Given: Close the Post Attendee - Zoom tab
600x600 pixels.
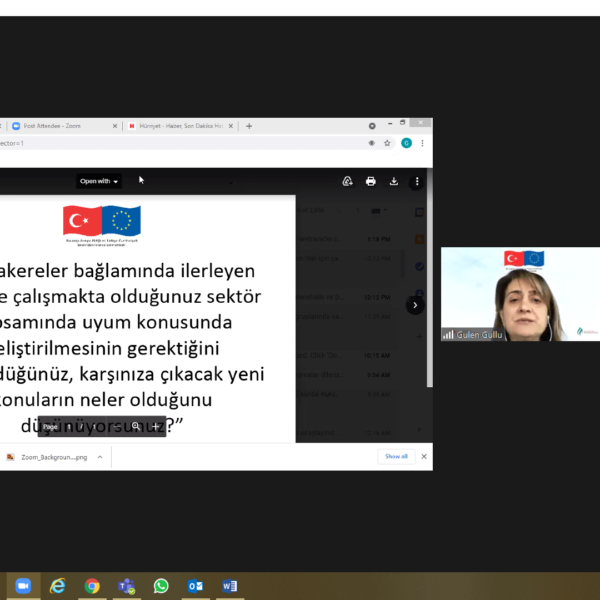Looking at the screenshot, I should coord(115,126).
